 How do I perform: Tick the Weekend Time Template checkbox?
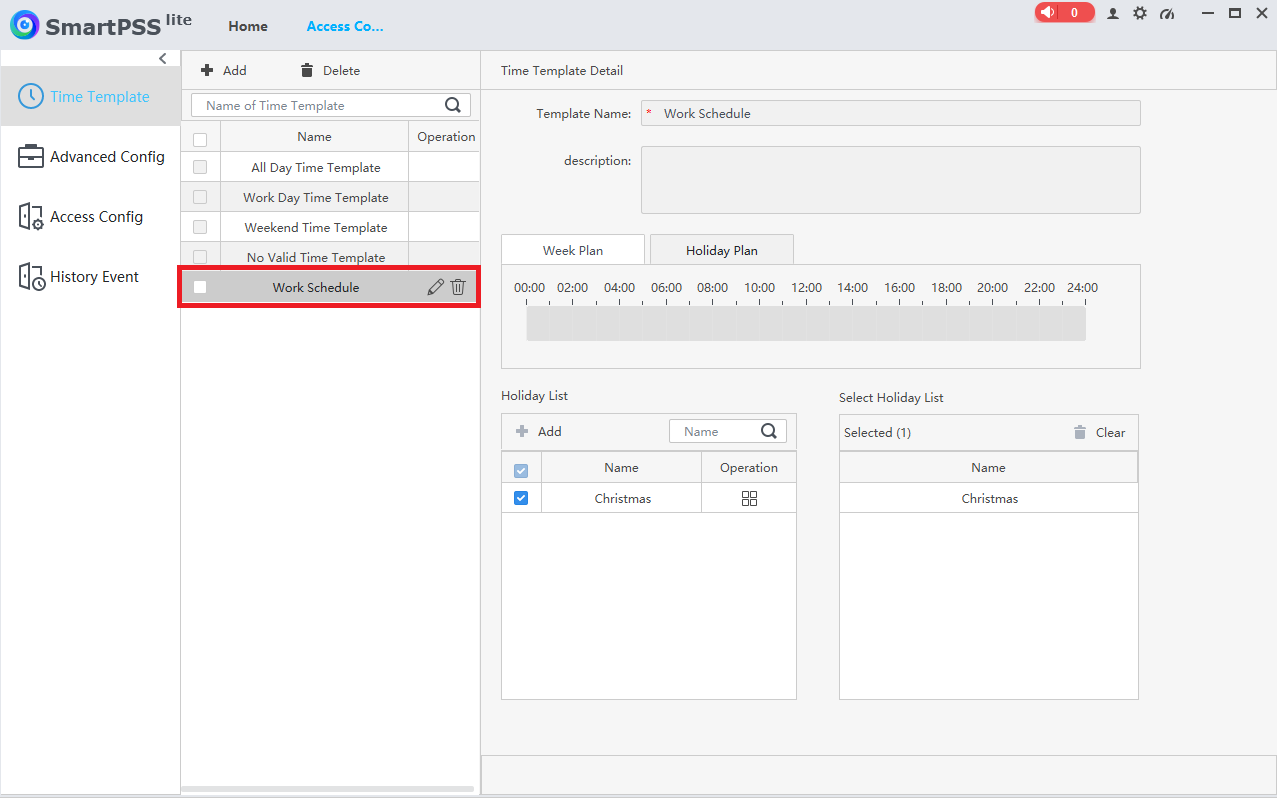[x=200, y=227]
